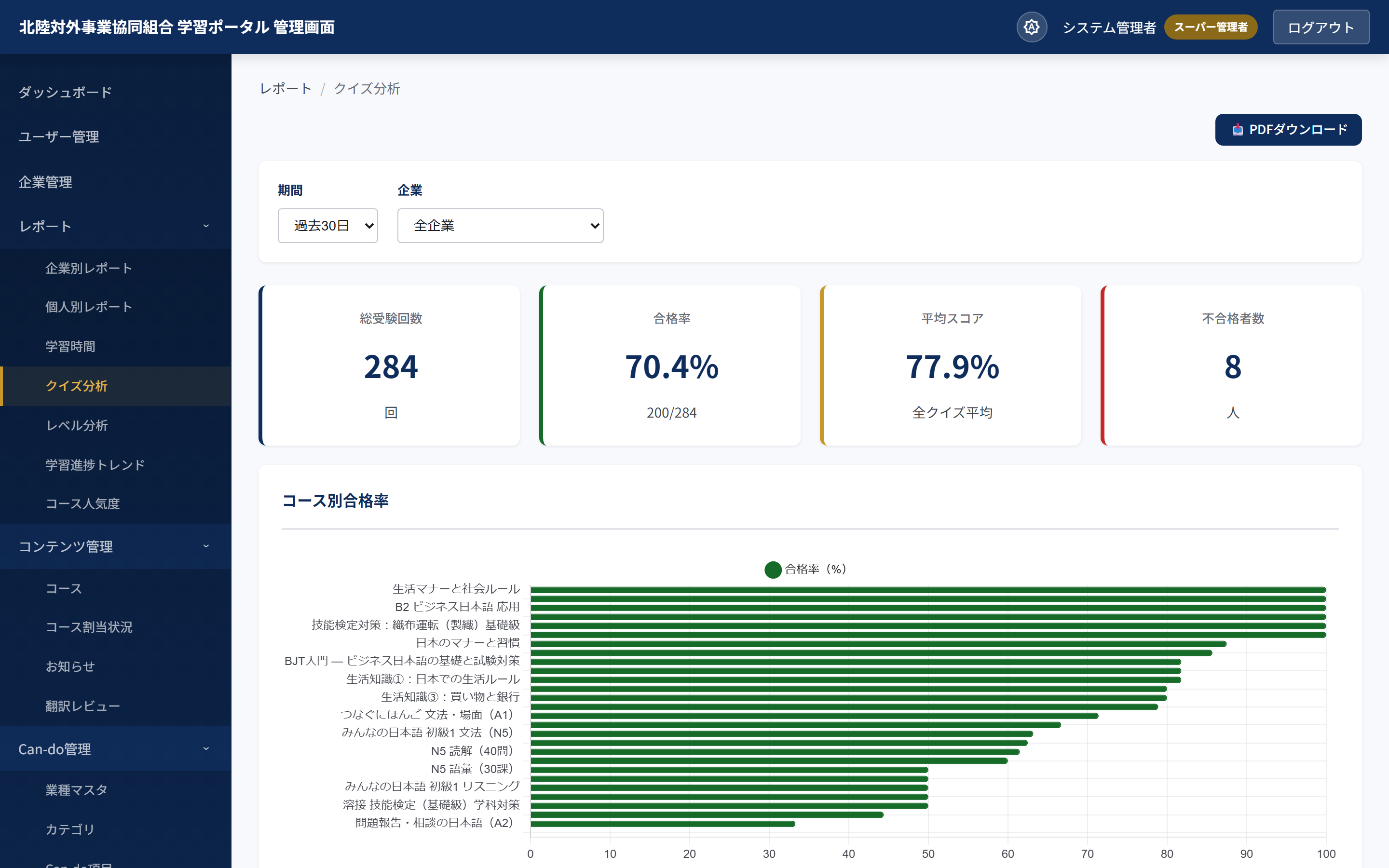Screen dimensions: 1389x868
Task: Open お知らせ page
Action: click(115, 666)
